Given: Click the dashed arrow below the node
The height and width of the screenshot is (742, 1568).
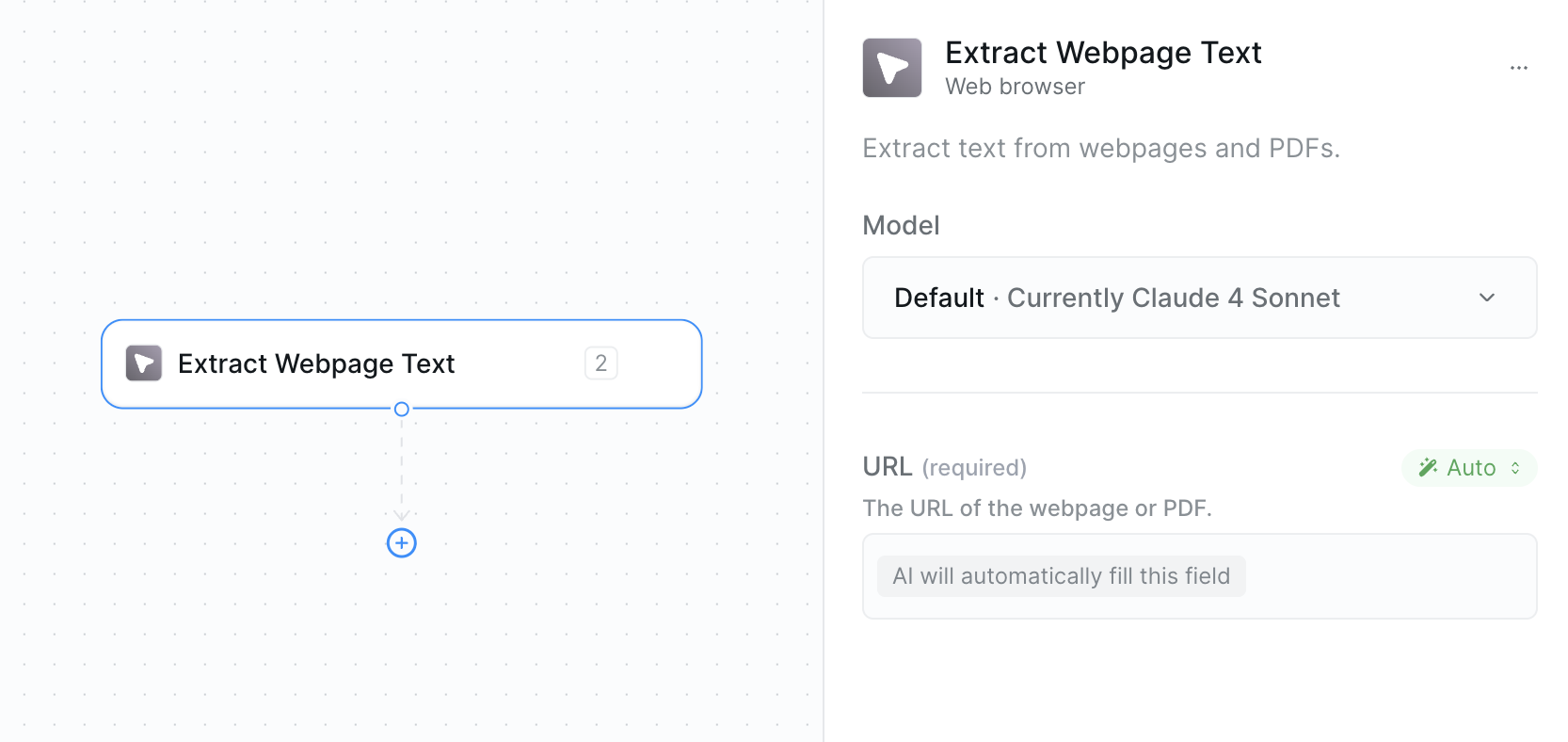Looking at the screenshot, I should pos(402,471).
